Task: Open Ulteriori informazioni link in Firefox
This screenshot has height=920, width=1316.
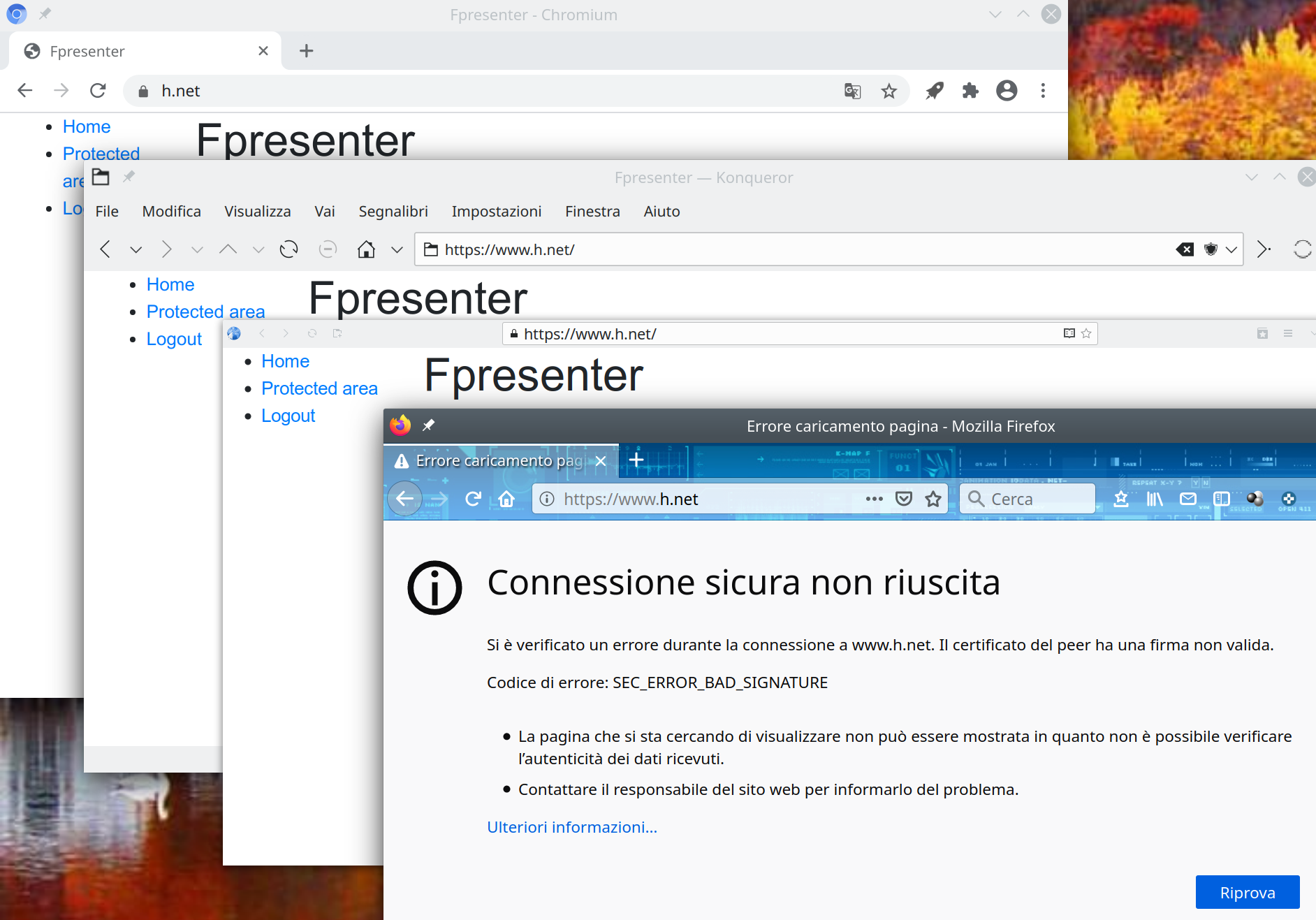Action: point(572,827)
